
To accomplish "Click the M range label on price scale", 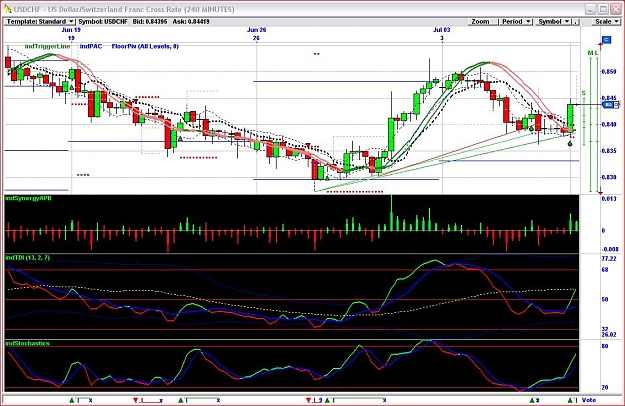I will pos(590,53).
